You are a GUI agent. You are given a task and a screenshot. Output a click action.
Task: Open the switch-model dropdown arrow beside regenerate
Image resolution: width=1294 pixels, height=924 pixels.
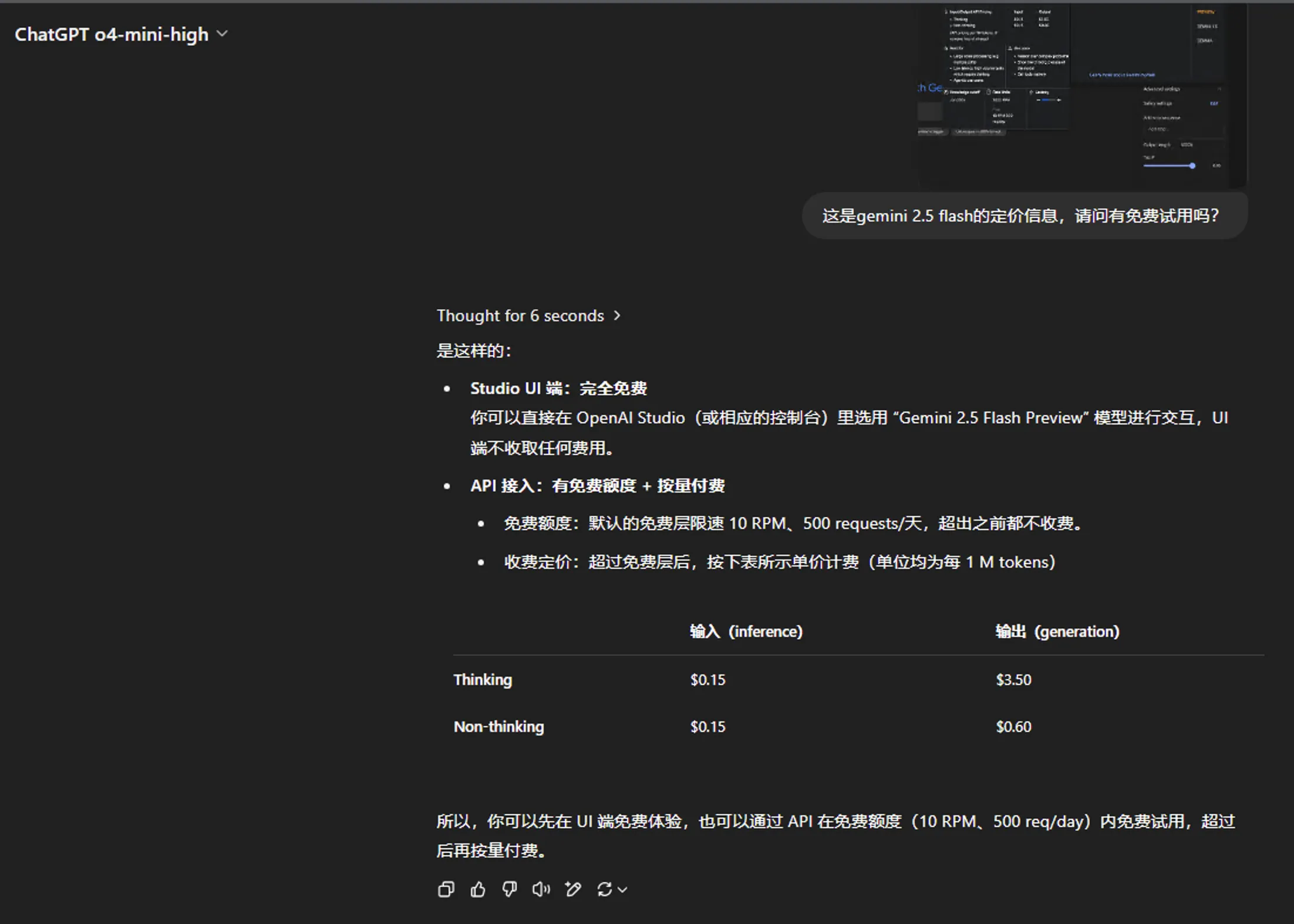pyautogui.click(x=623, y=890)
